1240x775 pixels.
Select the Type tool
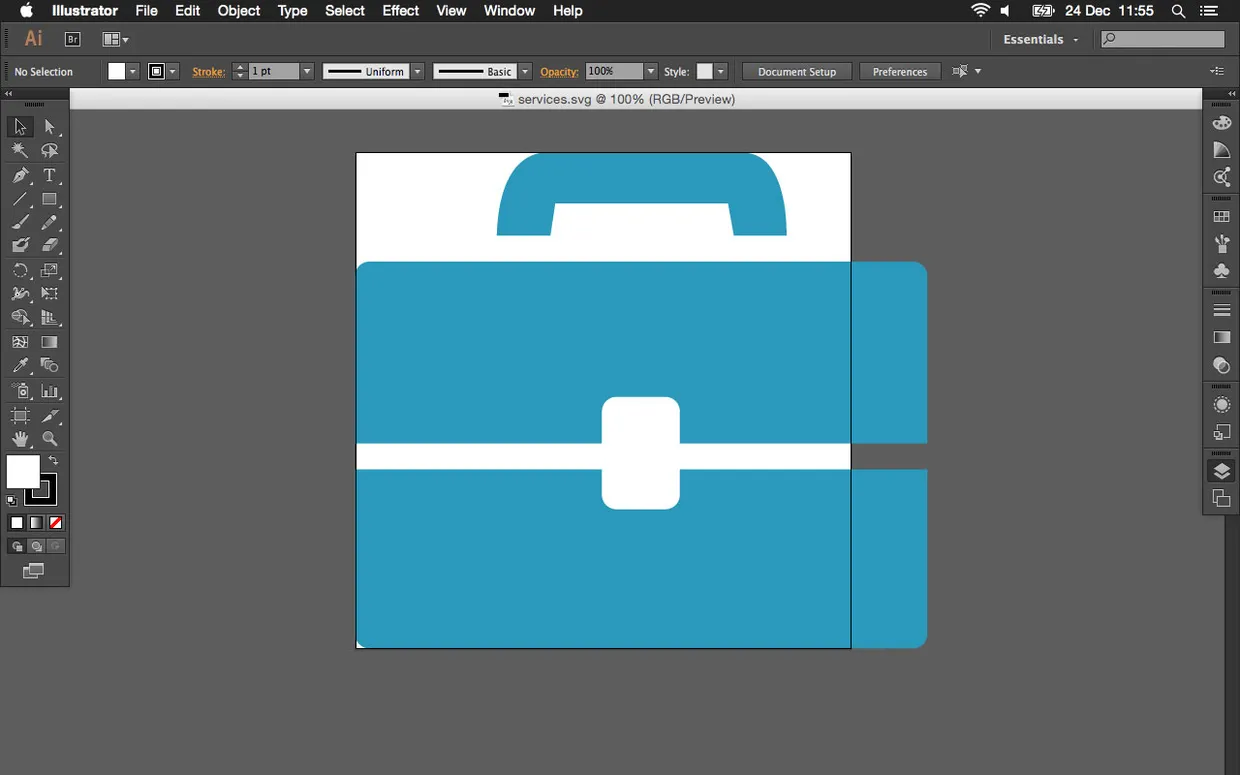(50, 175)
